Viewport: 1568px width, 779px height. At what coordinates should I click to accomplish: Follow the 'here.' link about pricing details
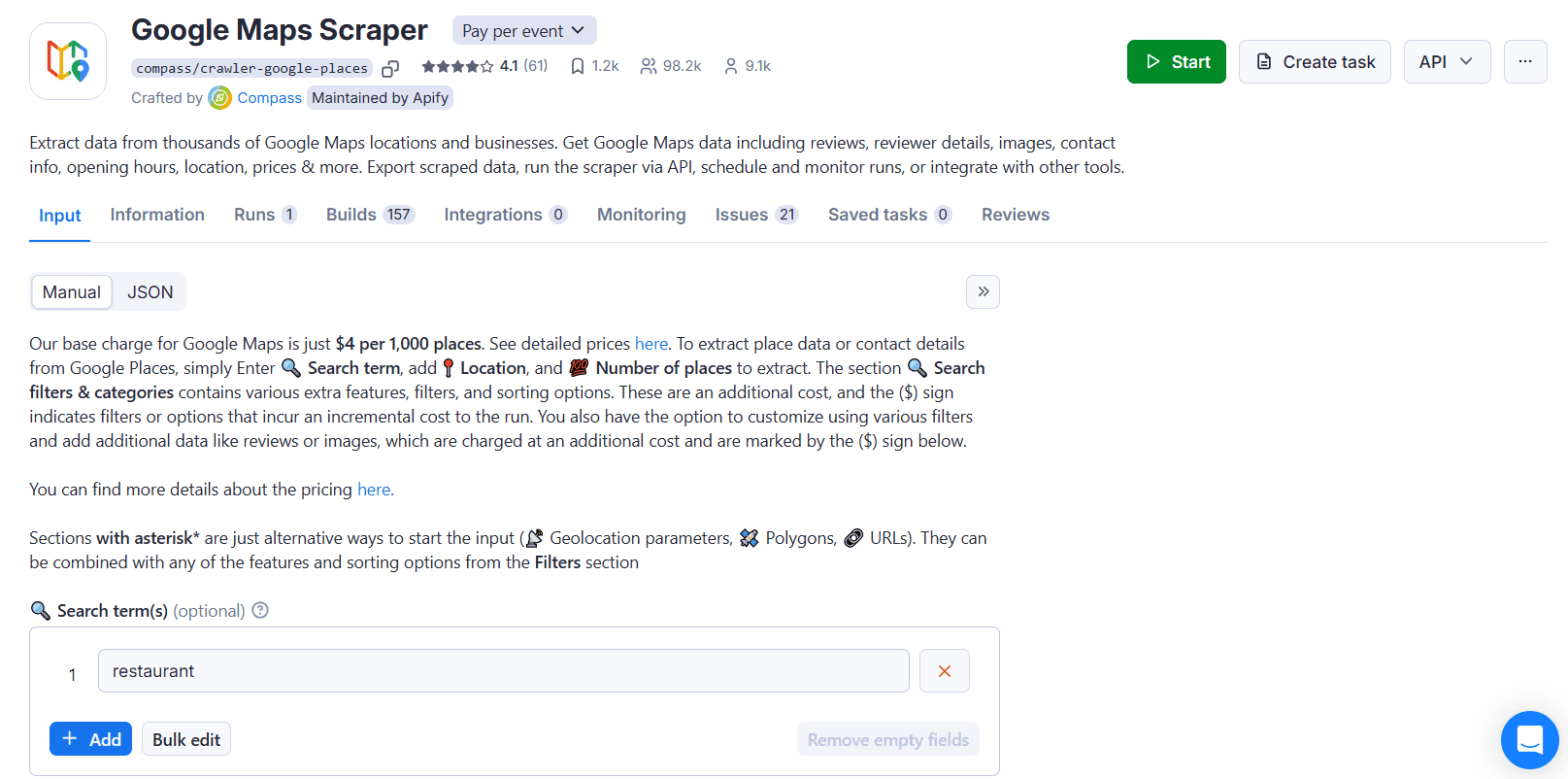pyautogui.click(x=376, y=490)
